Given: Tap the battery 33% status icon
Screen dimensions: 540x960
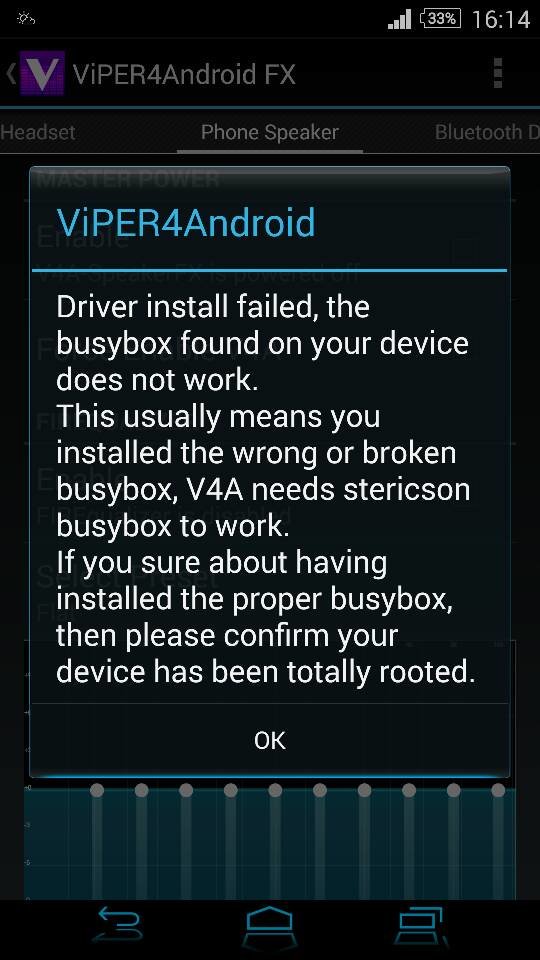Looking at the screenshot, I should point(440,19).
